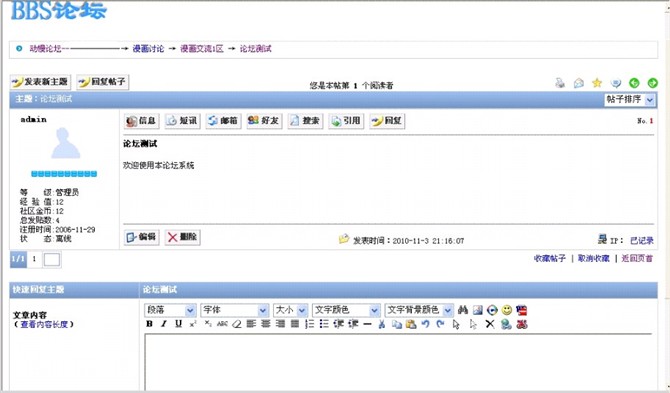Click the 收藏帖子 bookmark link
Viewport: 670px width, 393px height.
click(550, 258)
